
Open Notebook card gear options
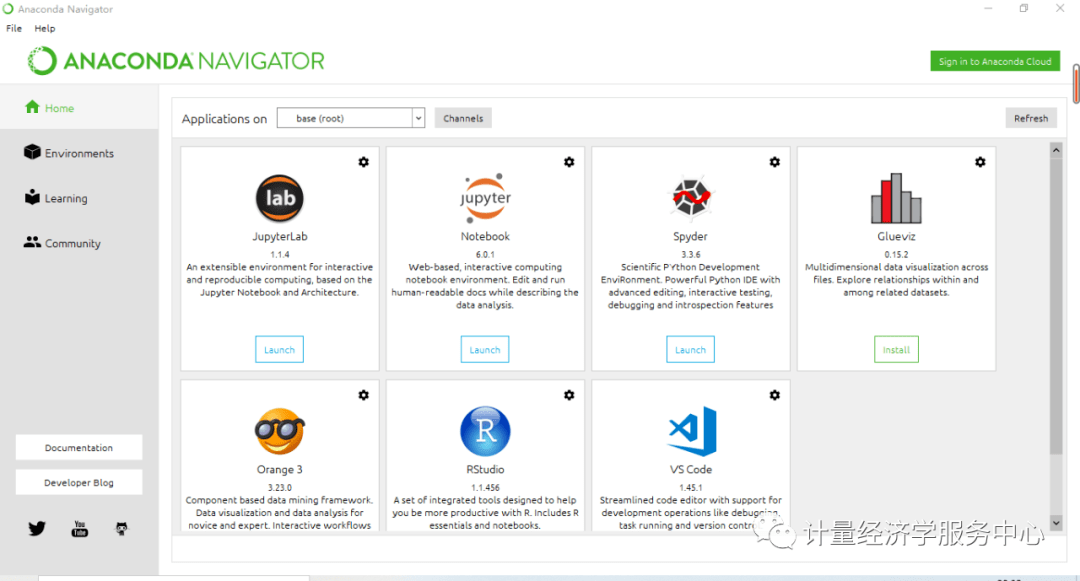coord(569,162)
